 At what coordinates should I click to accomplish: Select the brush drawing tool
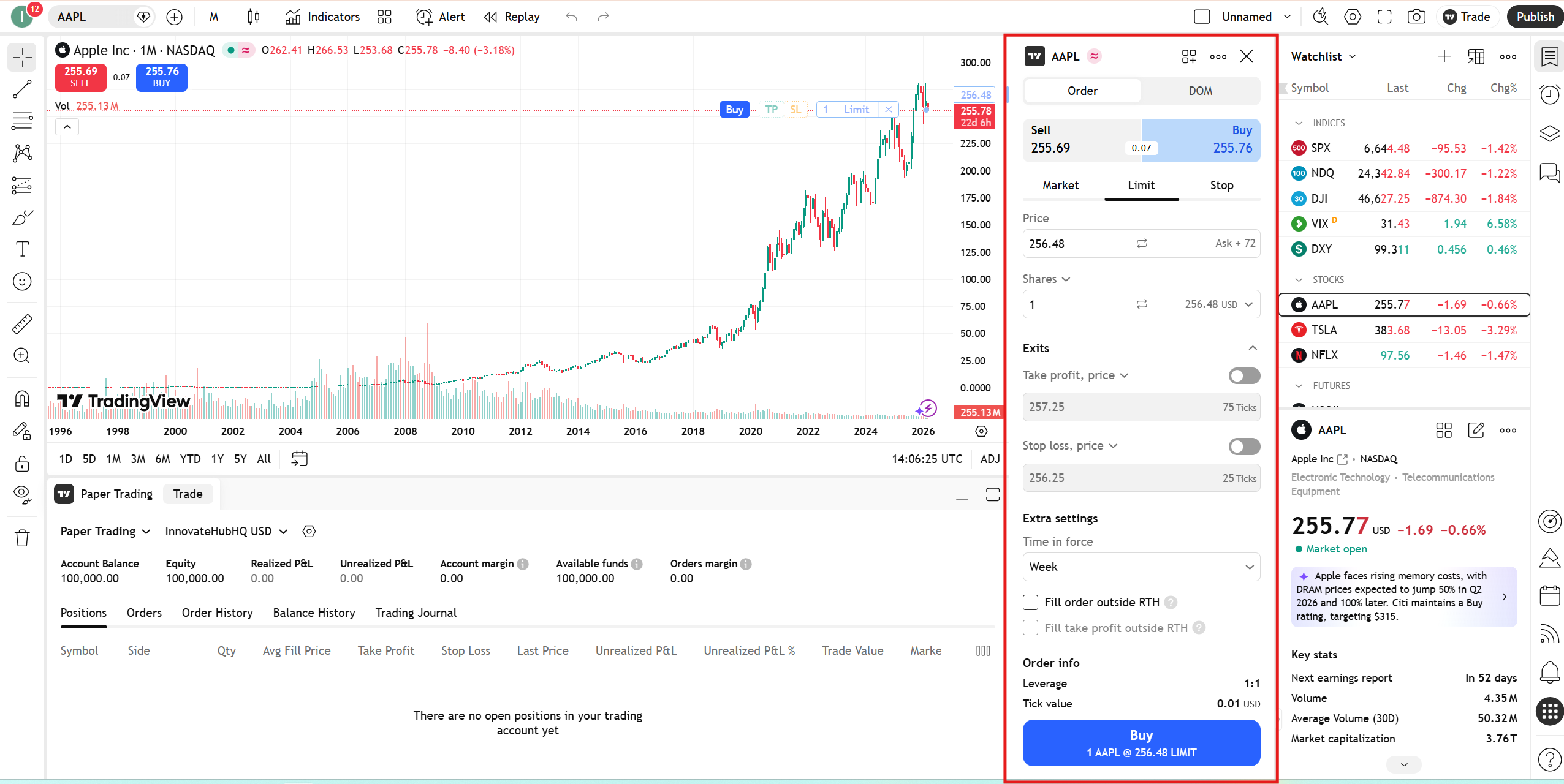click(x=22, y=217)
